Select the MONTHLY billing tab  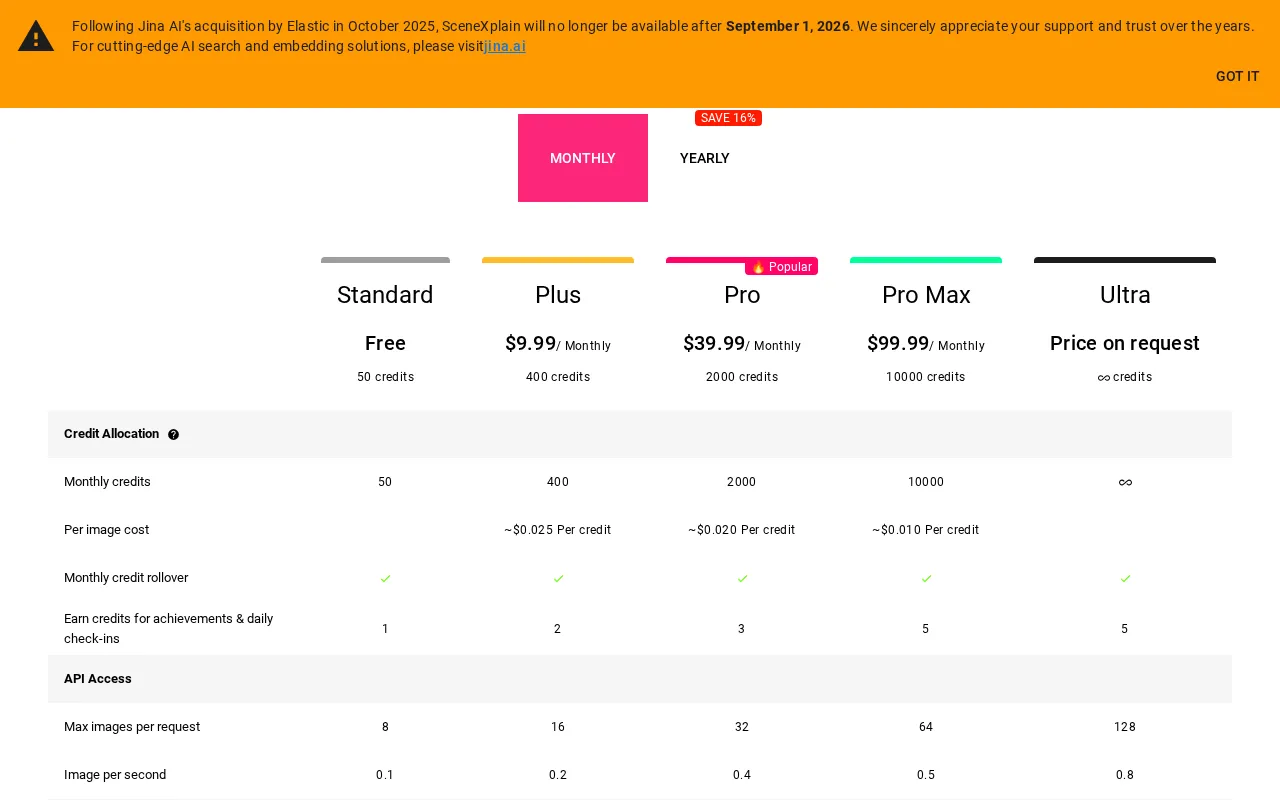pyautogui.click(x=583, y=158)
